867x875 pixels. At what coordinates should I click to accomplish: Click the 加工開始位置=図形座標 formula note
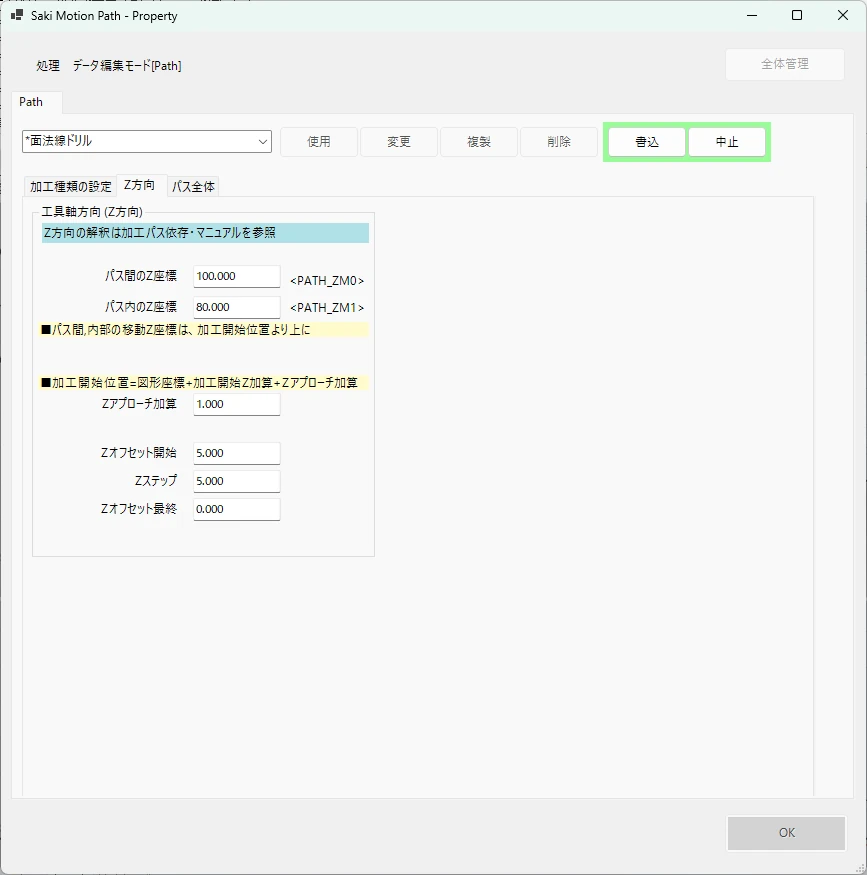(204, 383)
